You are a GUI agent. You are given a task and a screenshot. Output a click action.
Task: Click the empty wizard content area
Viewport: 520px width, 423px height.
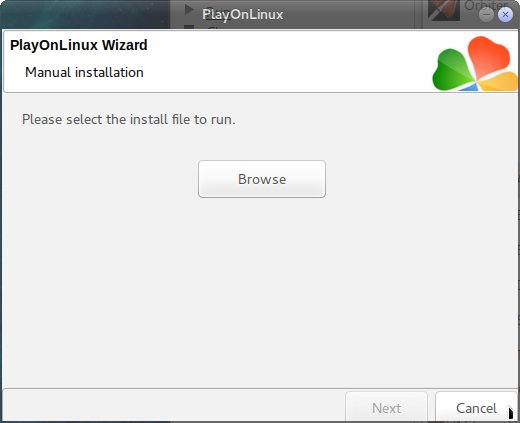[x=260, y=293]
